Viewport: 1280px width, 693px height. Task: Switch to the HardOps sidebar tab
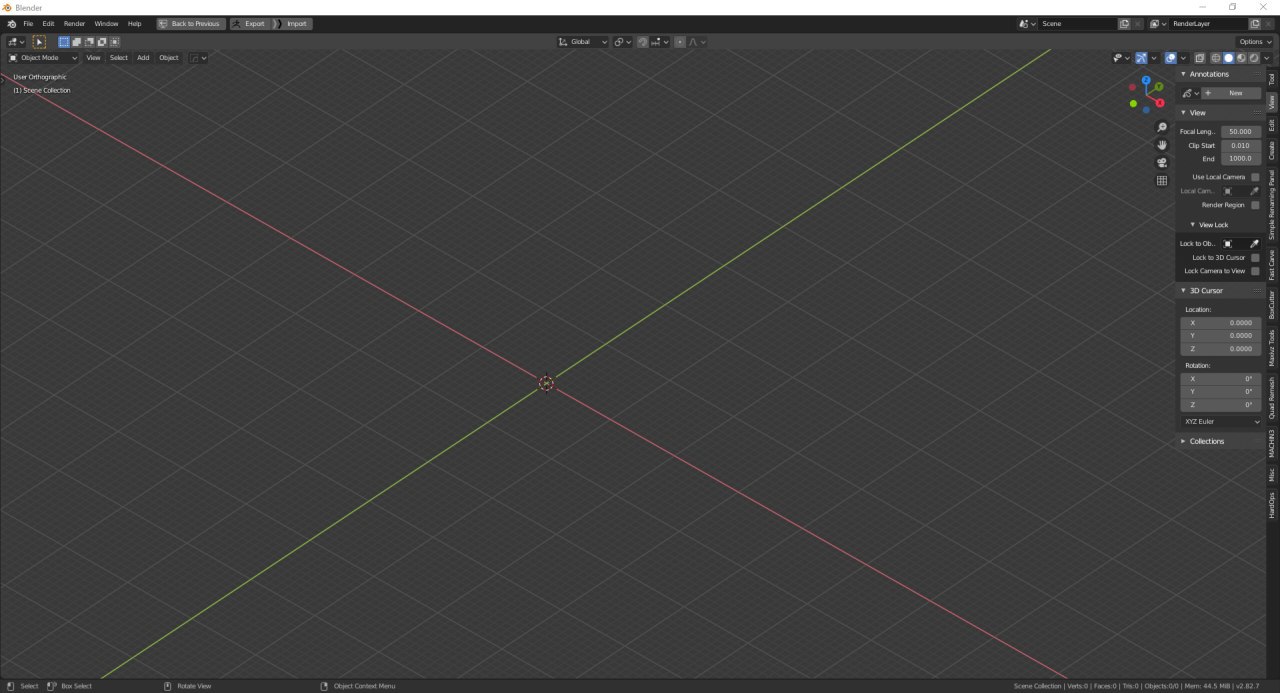pyautogui.click(x=1272, y=503)
